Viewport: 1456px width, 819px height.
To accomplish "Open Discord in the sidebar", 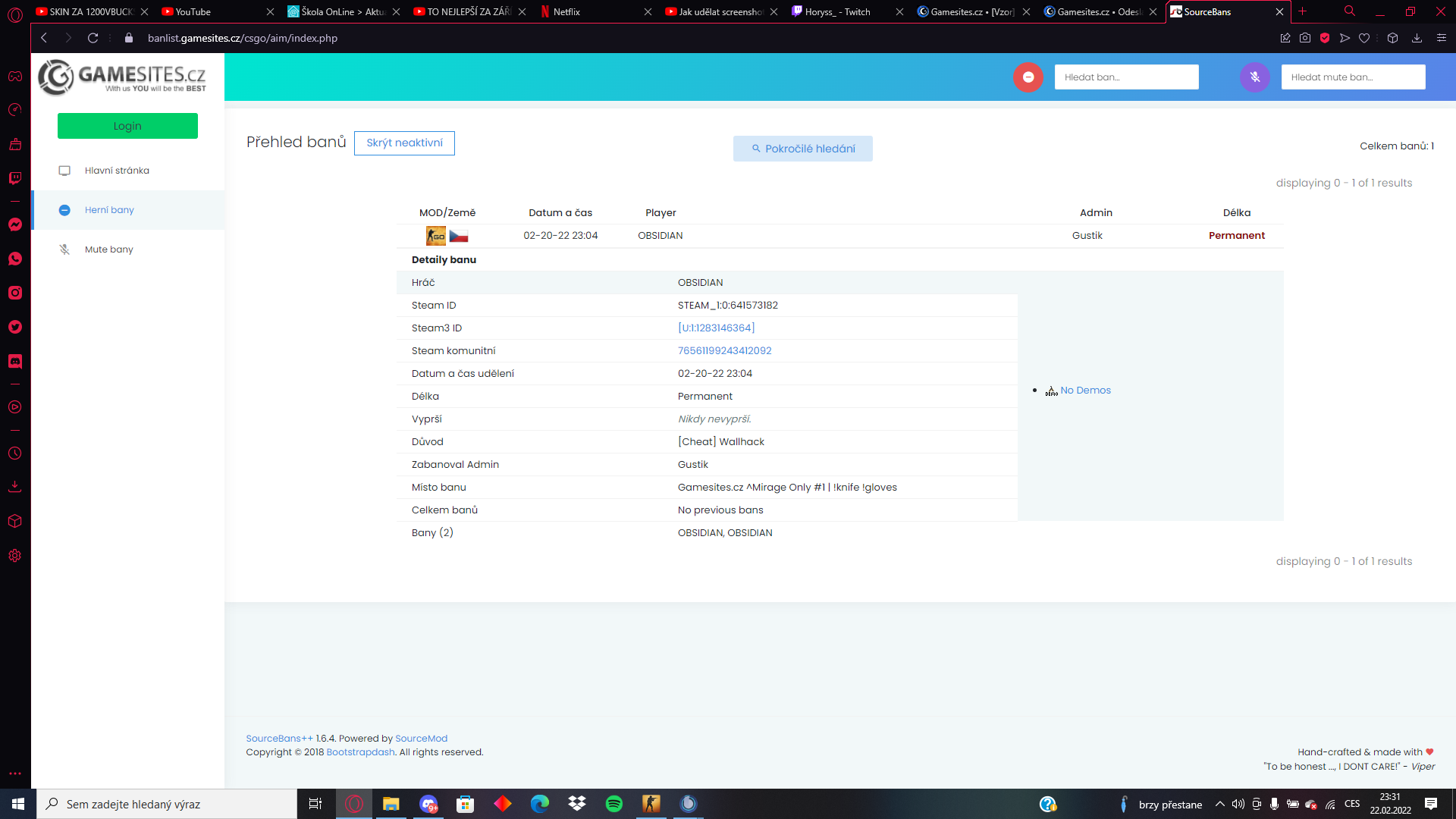I will coord(15,361).
